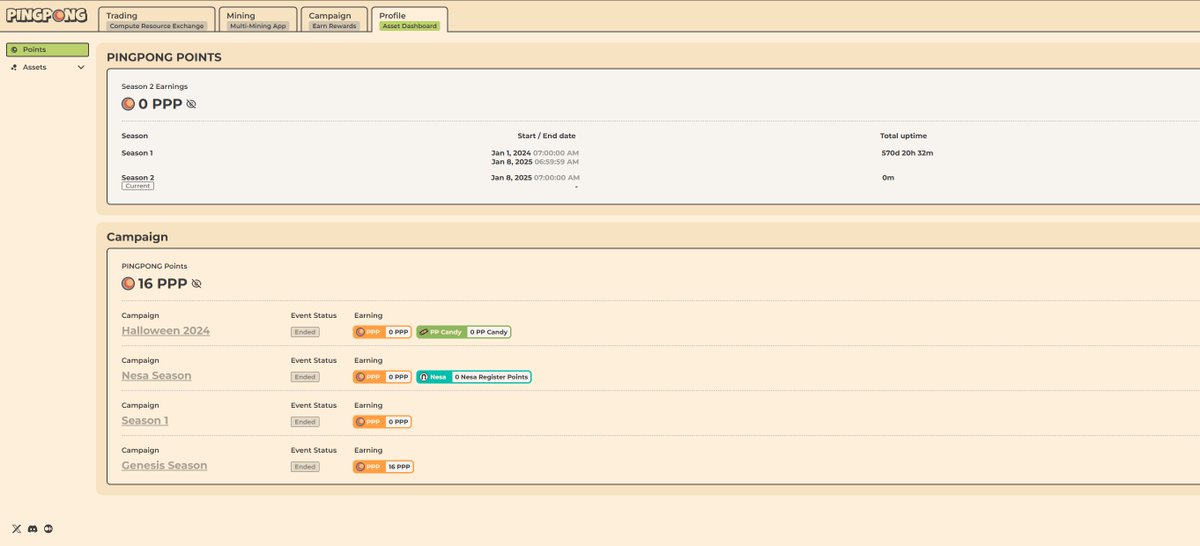
Task: Click the 0 PP Candy value
Action: tap(488, 332)
